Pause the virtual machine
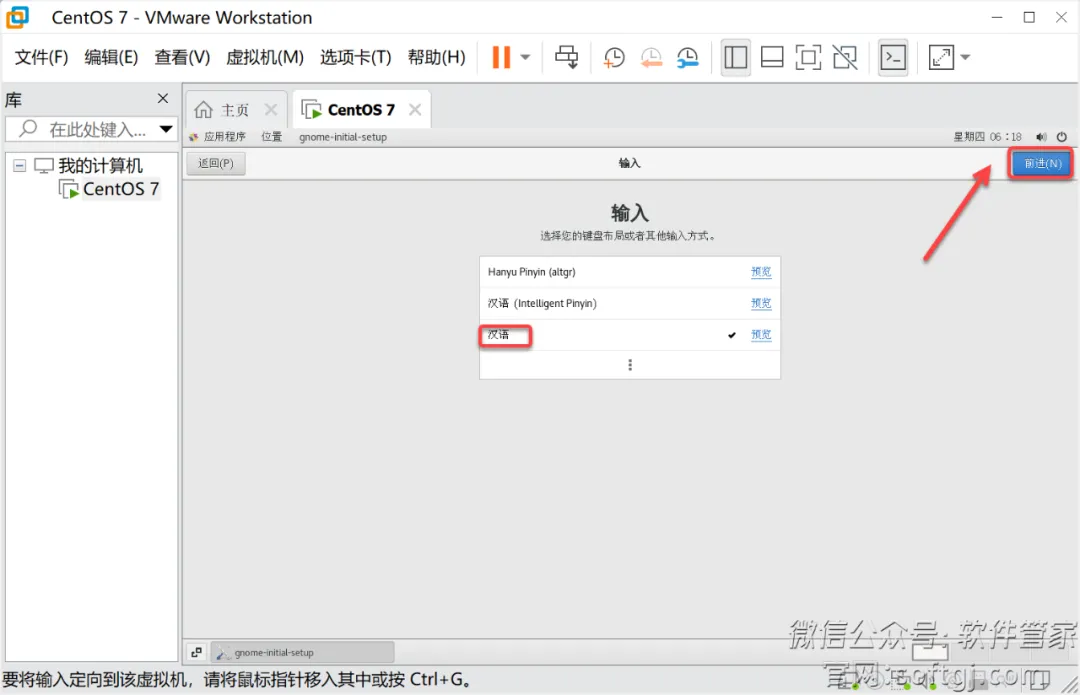Viewport: 1080px width, 695px height. click(x=501, y=57)
